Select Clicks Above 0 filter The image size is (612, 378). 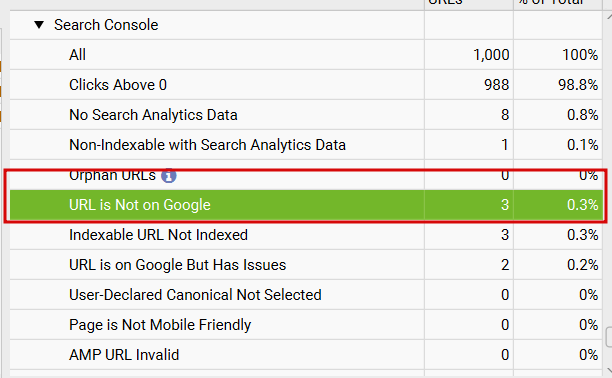click(x=306, y=85)
